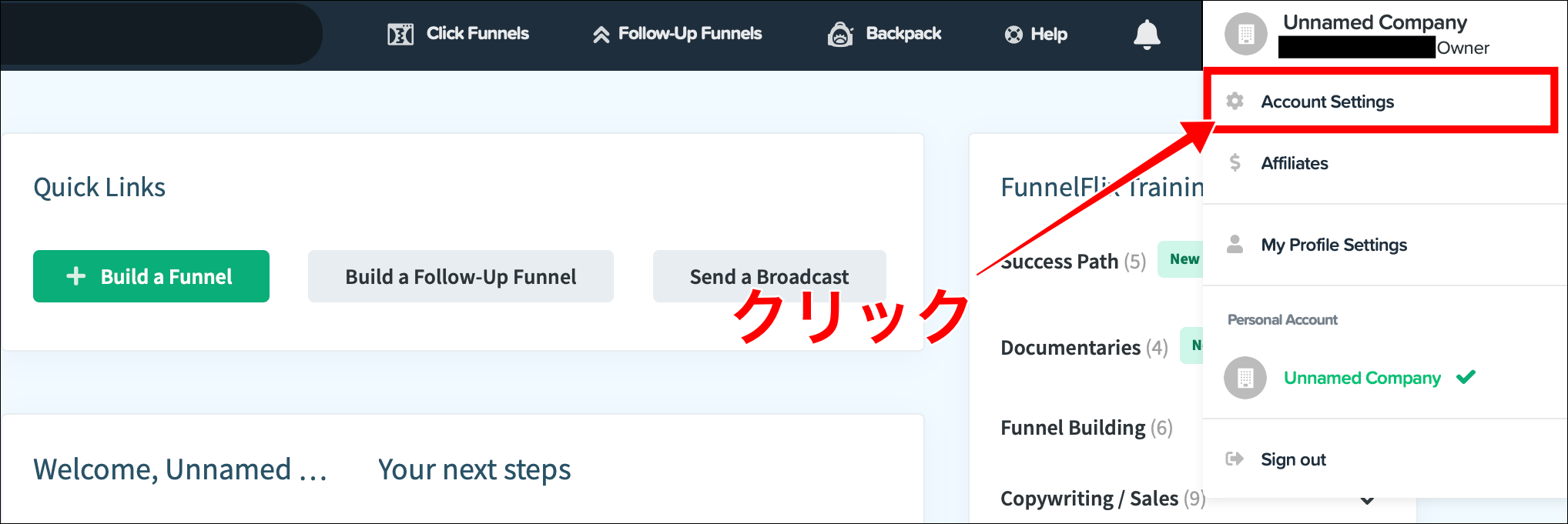This screenshot has width=1568, height=524.
Task: Click the Unnamed Company header name
Action: (1375, 22)
